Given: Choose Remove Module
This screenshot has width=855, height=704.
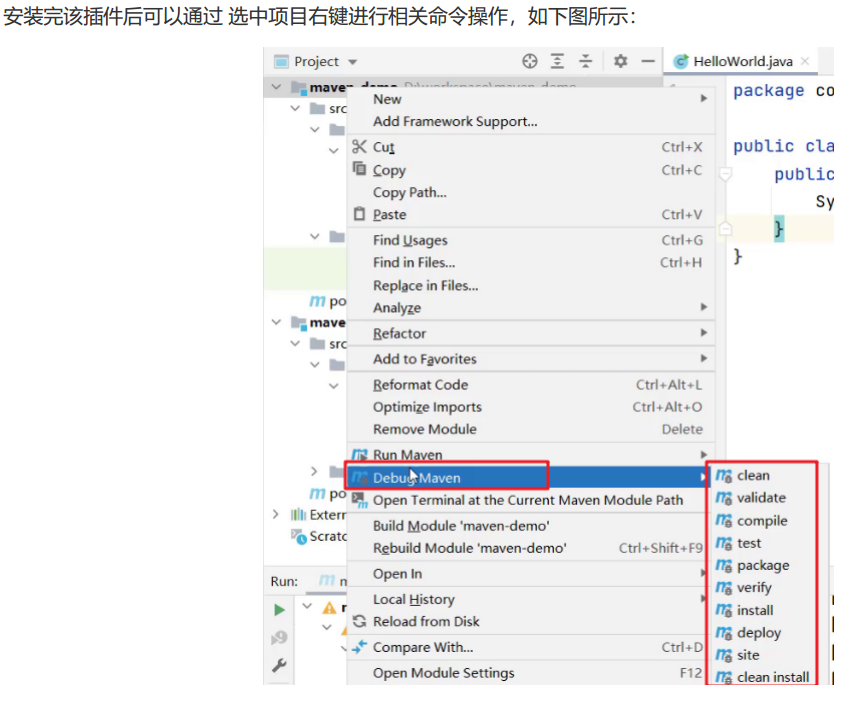Looking at the screenshot, I should coord(531,430).
